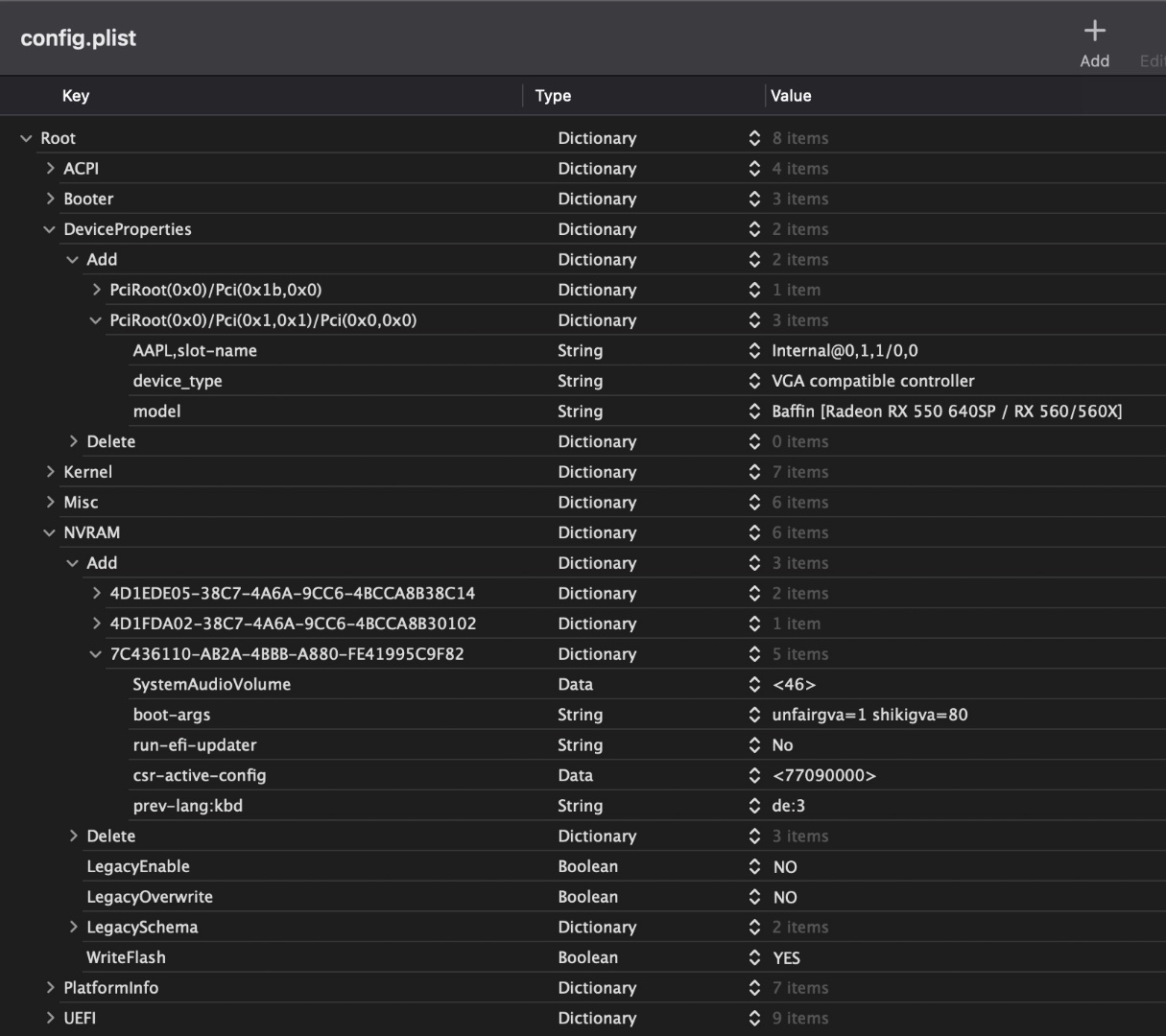
Task: Open type stepper for LegacyEnable row
Action: coord(754,866)
